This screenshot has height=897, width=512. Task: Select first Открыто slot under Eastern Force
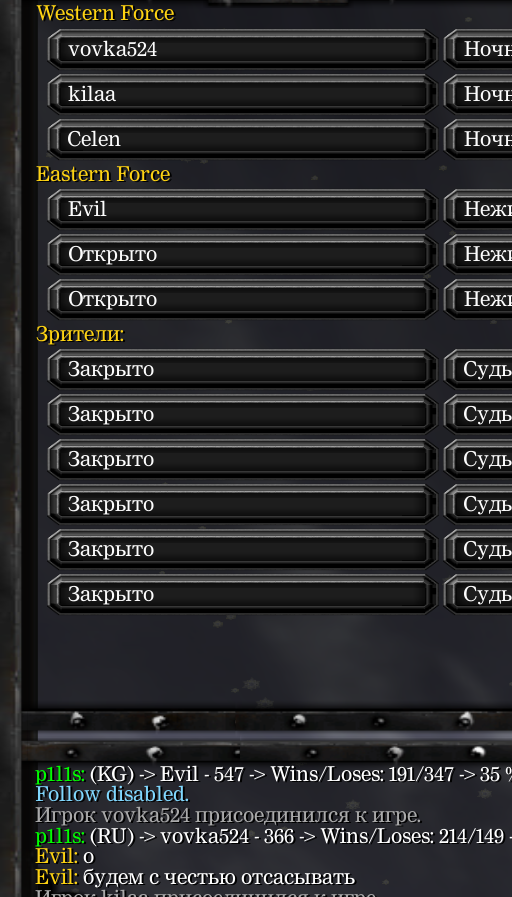coord(242,255)
